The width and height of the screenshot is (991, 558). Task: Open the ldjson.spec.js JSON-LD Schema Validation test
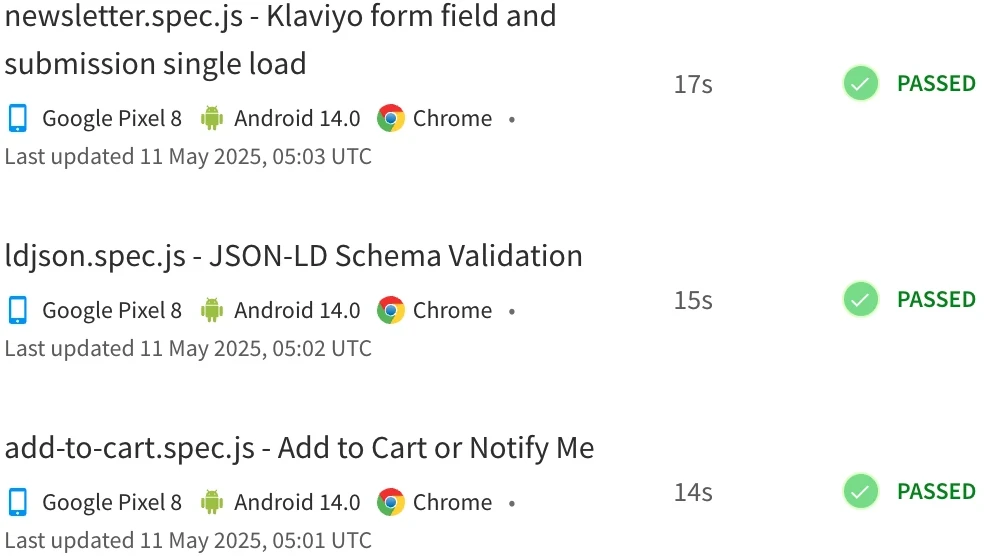[293, 257]
